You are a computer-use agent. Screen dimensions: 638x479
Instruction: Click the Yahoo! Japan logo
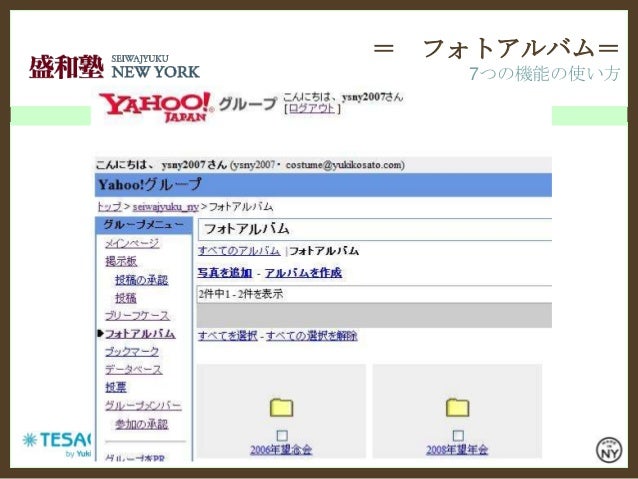pyautogui.click(x=157, y=107)
